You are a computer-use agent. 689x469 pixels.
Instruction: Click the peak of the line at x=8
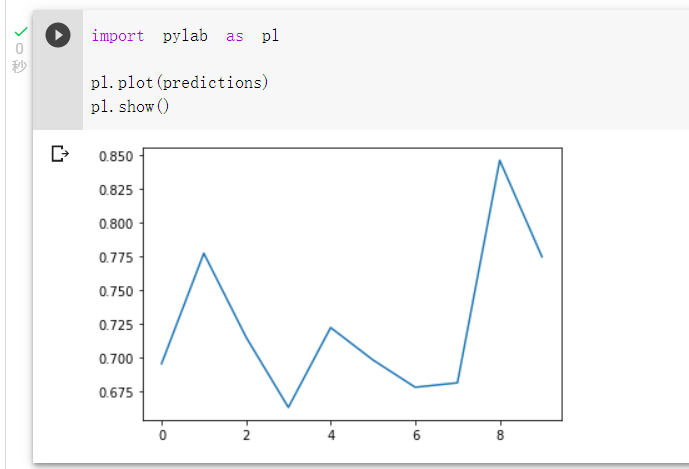(x=500, y=160)
